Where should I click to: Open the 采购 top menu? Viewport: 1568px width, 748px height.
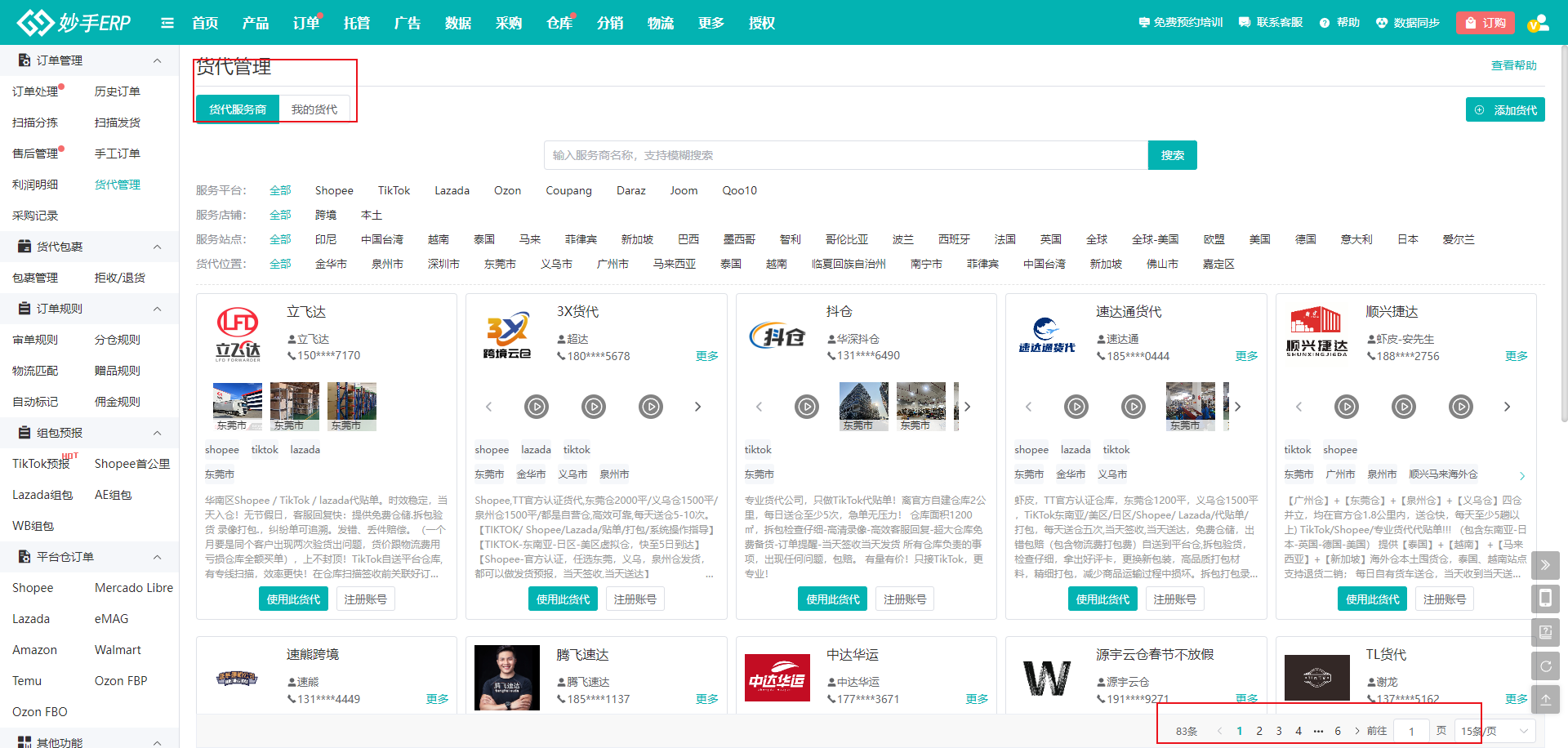pyautogui.click(x=509, y=23)
